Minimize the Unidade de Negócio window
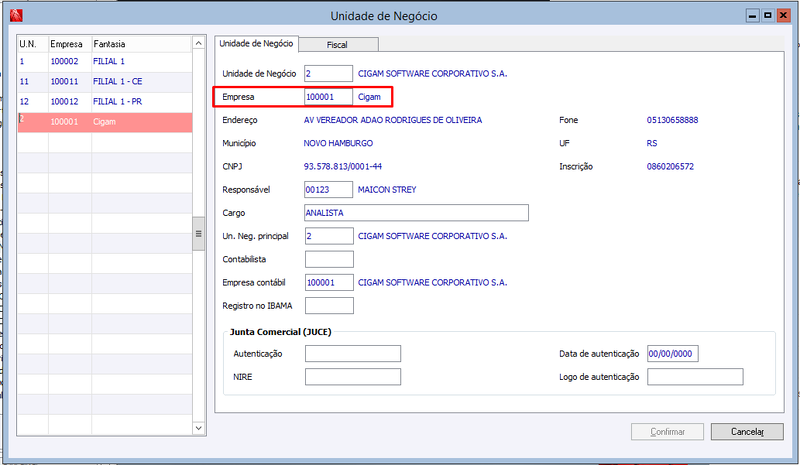Screen dimensions: 800x465 [752, 16]
